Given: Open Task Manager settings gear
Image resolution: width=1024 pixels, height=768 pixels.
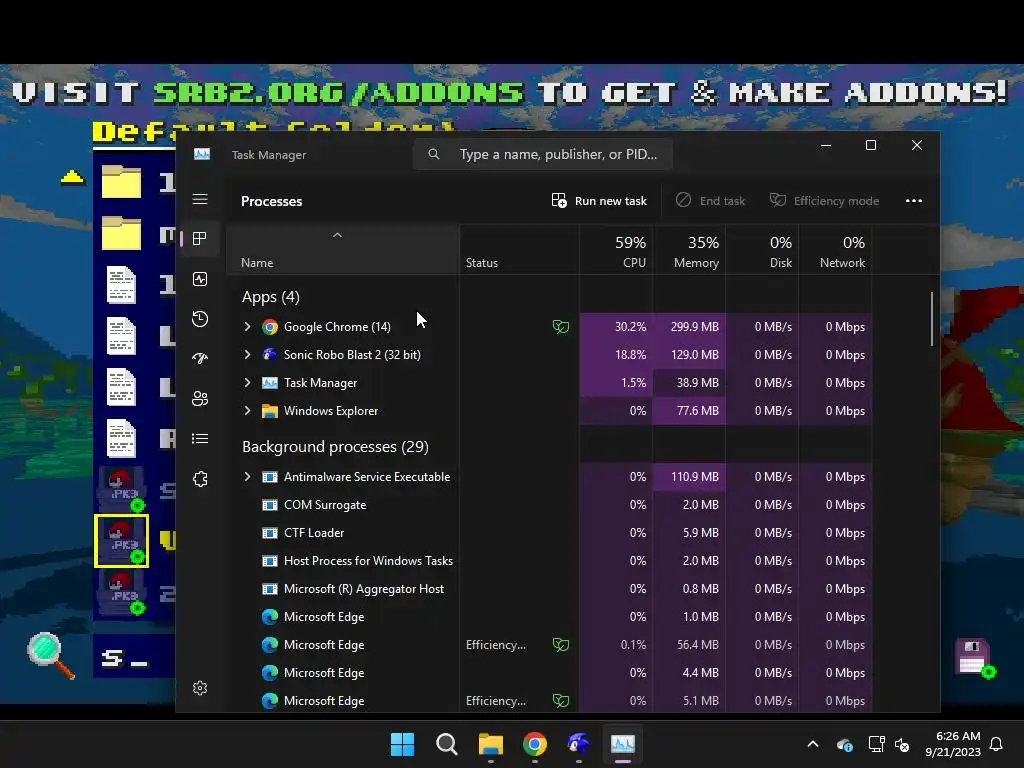Looking at the screenshot, I should point(200,688).
